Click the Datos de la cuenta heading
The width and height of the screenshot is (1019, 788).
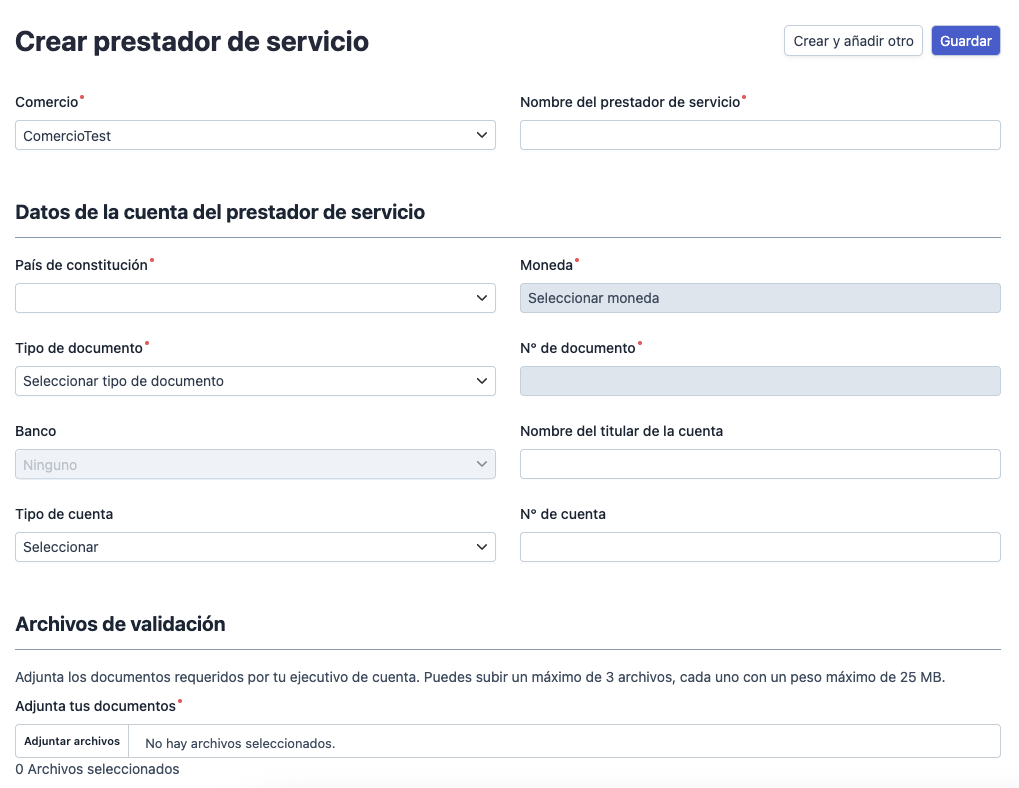click(x=219, y=211)
